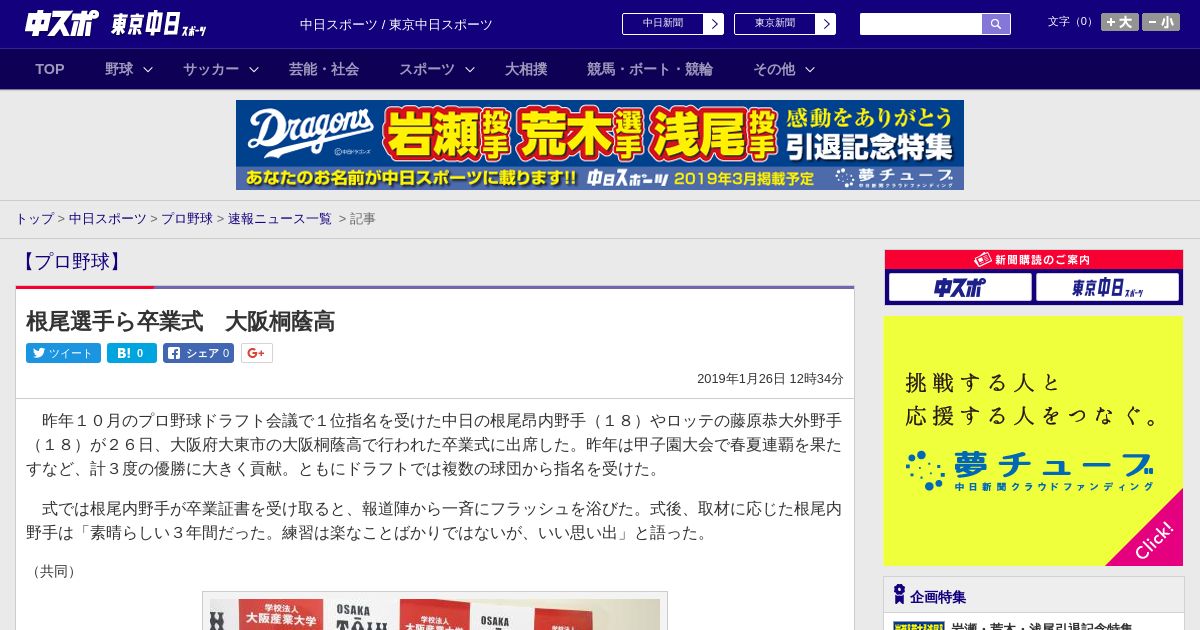Click the 東京中日スポーツ logo in header
The width and height of the screenshot is (1200, 630).
click(x=159, y=24)
